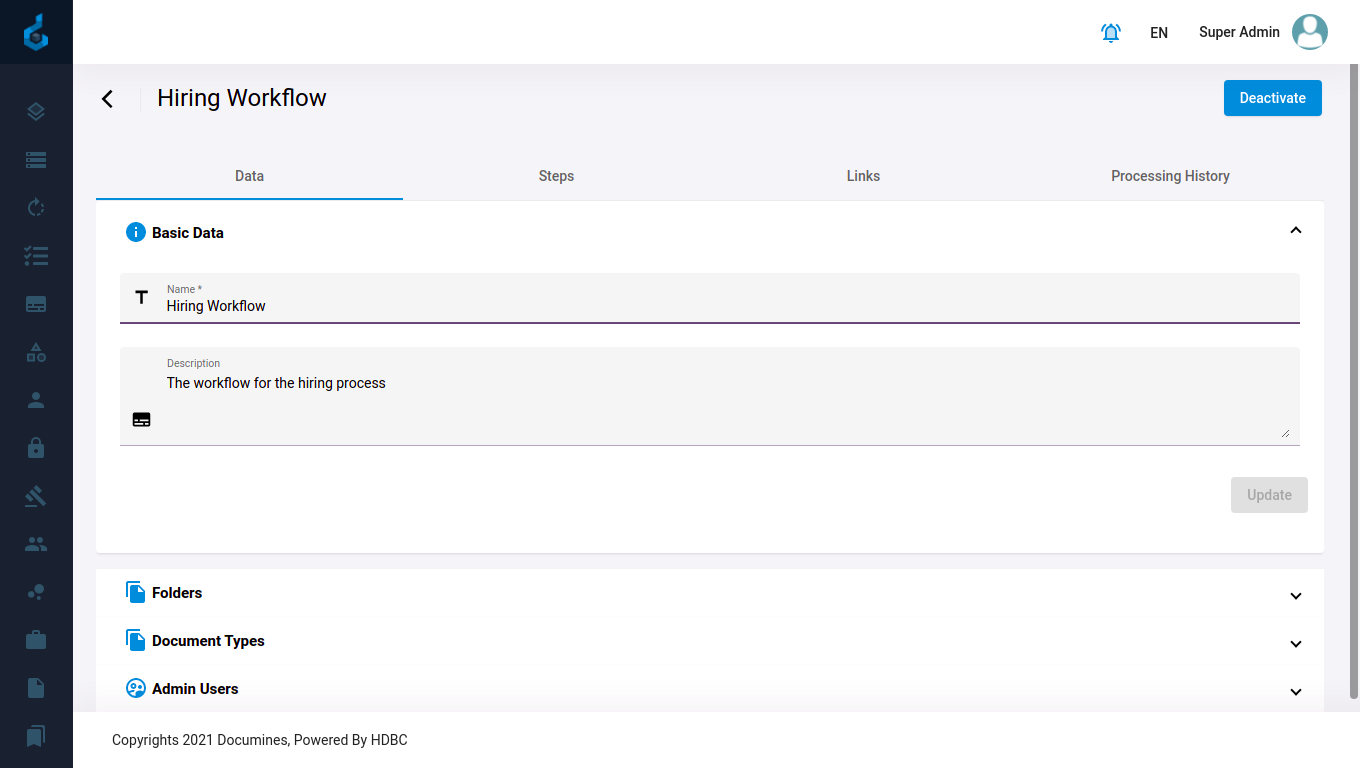Click the briefcase icon in sidebar

tap(36, 640)
